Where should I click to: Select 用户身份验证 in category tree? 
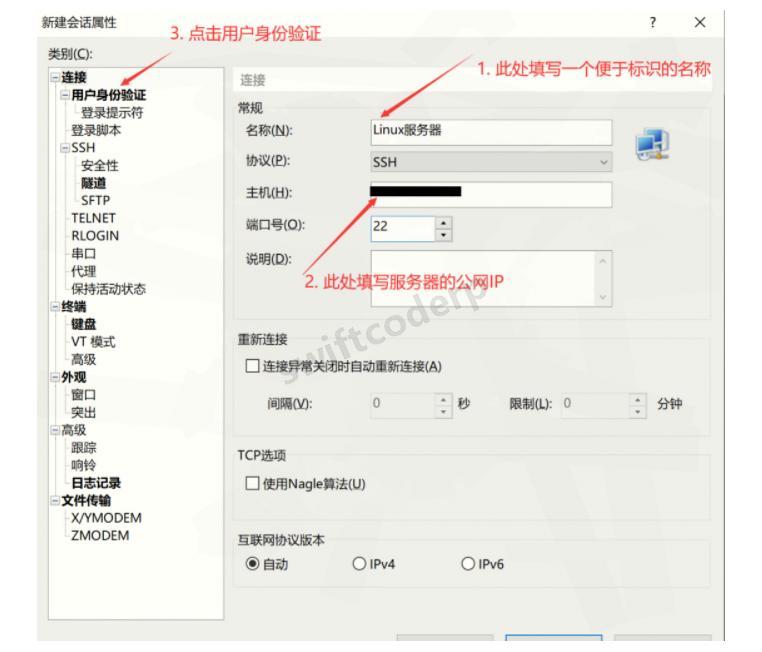(108, 95)
